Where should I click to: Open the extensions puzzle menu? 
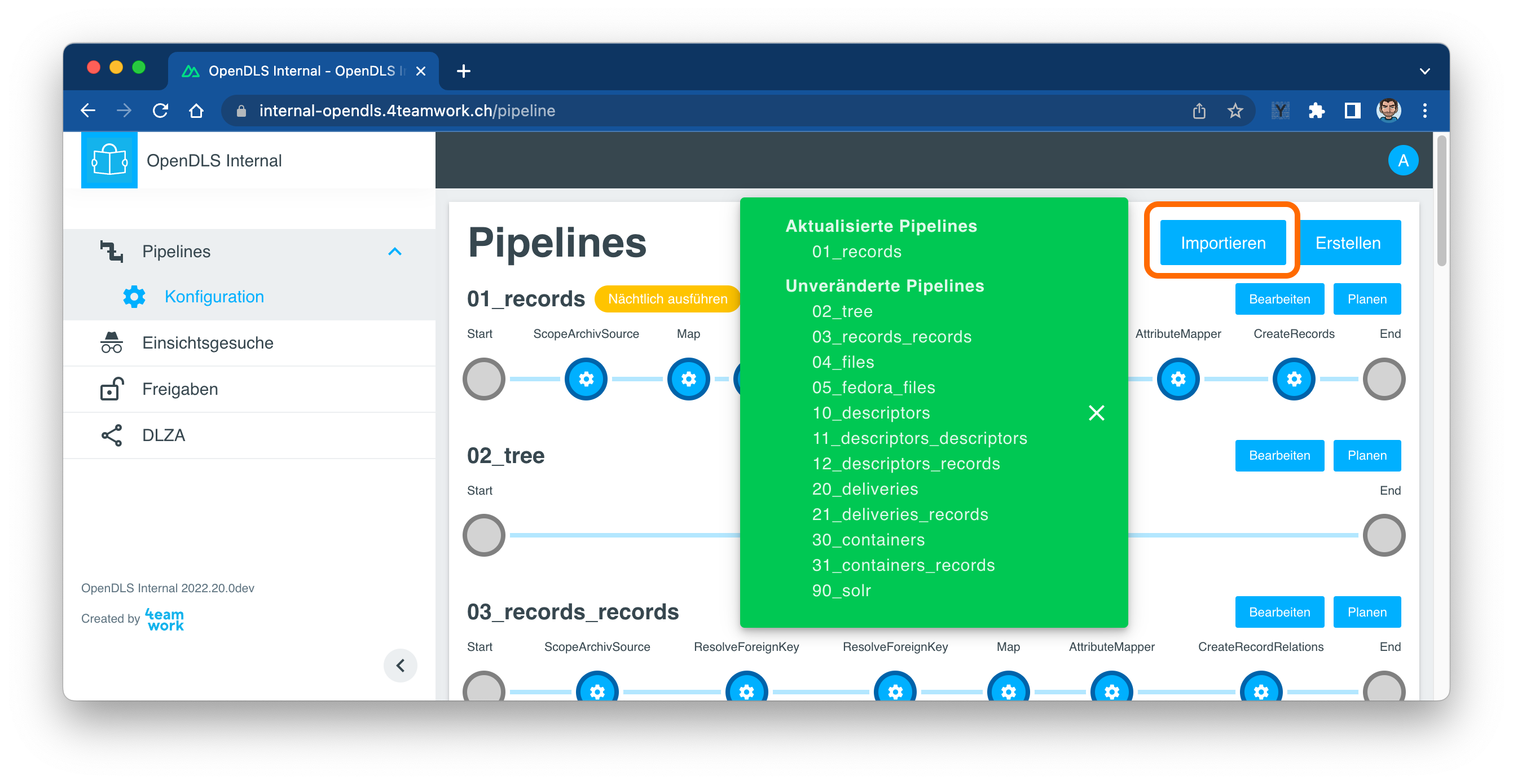[1316, 111]
